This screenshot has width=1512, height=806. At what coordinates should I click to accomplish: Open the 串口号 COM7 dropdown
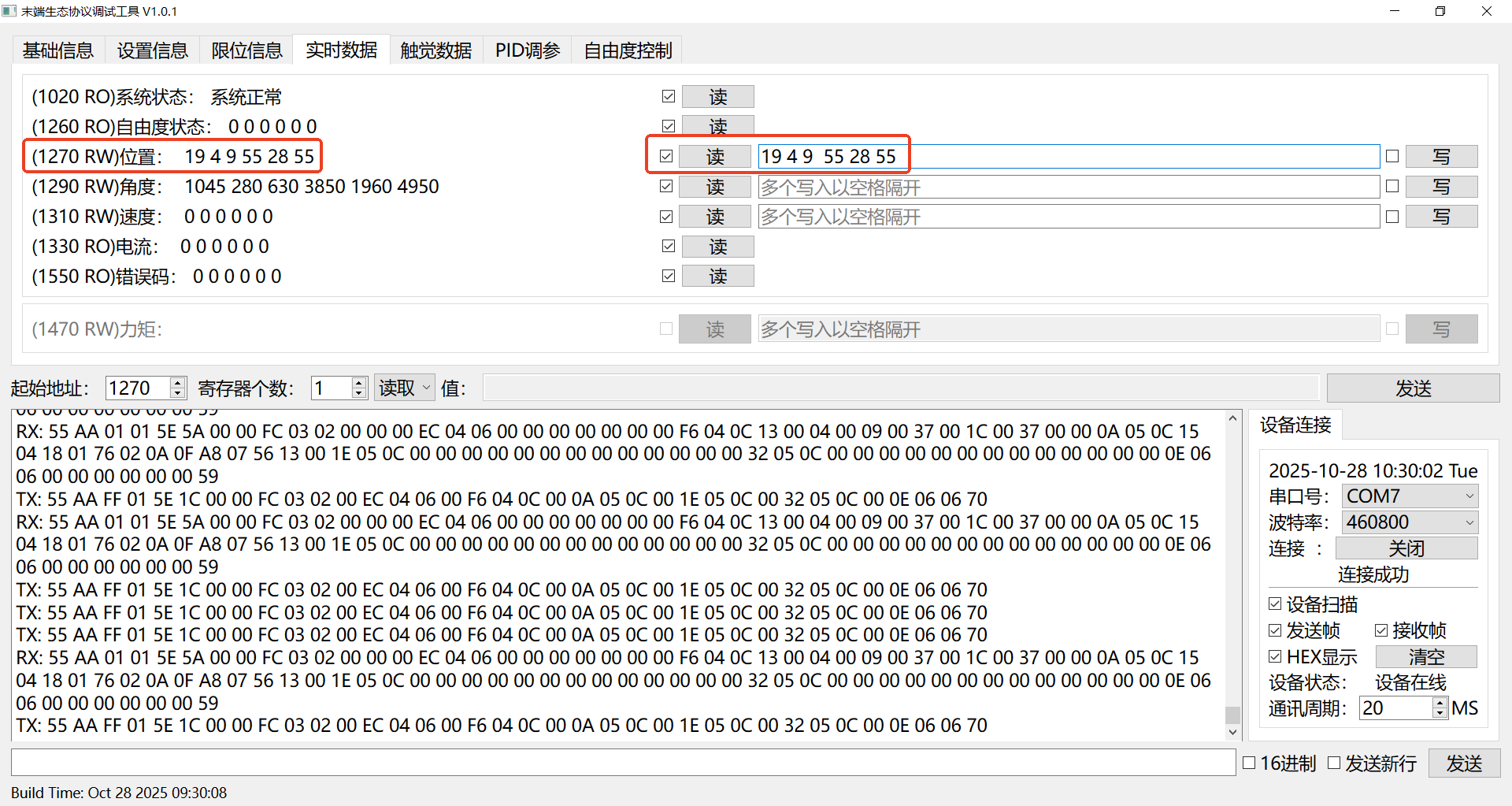coord(1410,496)
